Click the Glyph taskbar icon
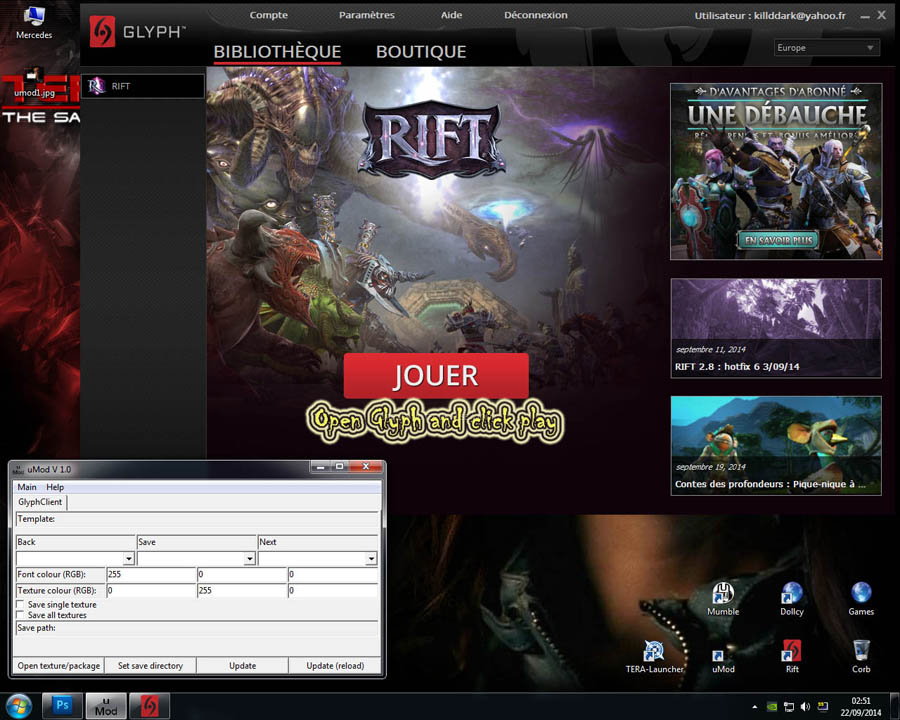Image resolution: width=900 pixels, height=720 pixels. (149, 706)
